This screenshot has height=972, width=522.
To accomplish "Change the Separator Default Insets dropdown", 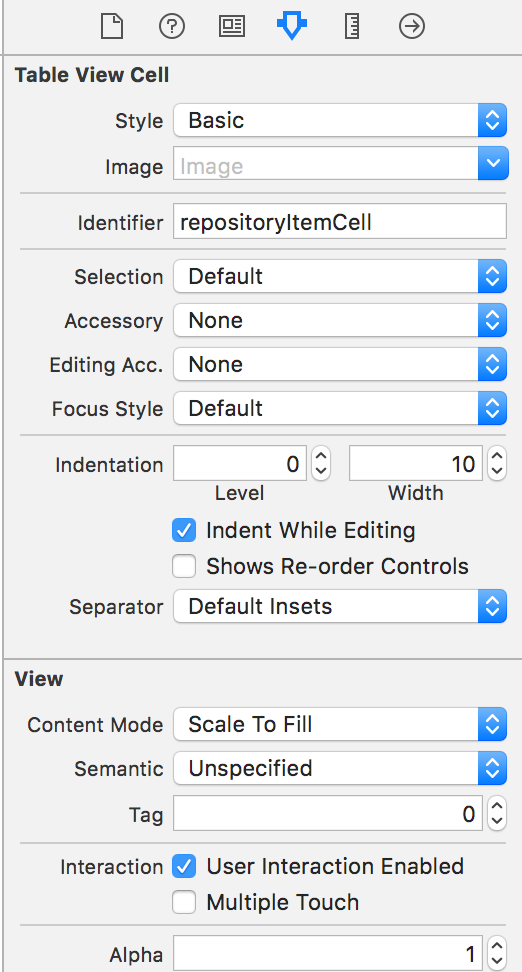I will [340, 606].
